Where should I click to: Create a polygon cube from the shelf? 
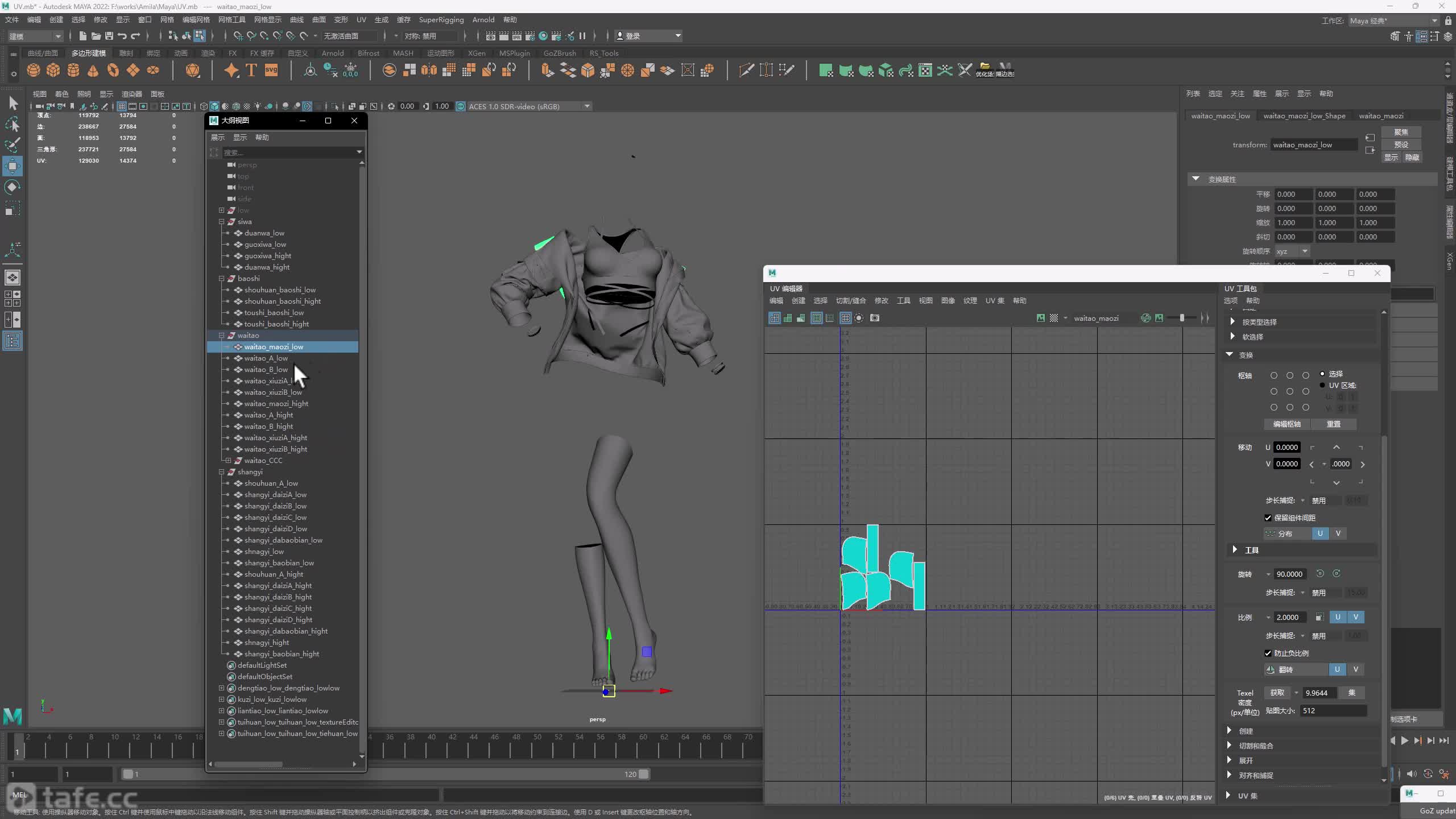click(x=53, y=70)
